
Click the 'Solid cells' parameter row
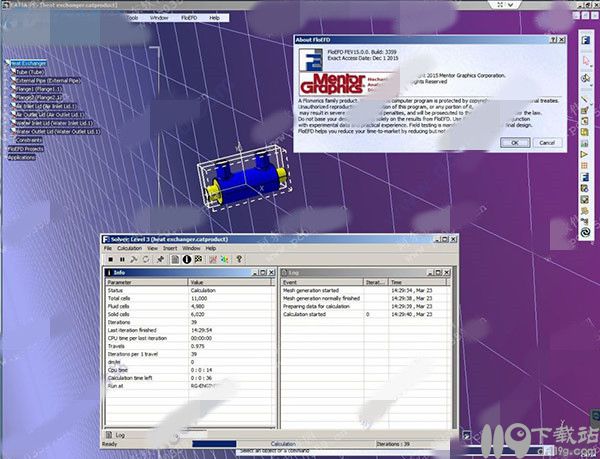coord(190,314)
